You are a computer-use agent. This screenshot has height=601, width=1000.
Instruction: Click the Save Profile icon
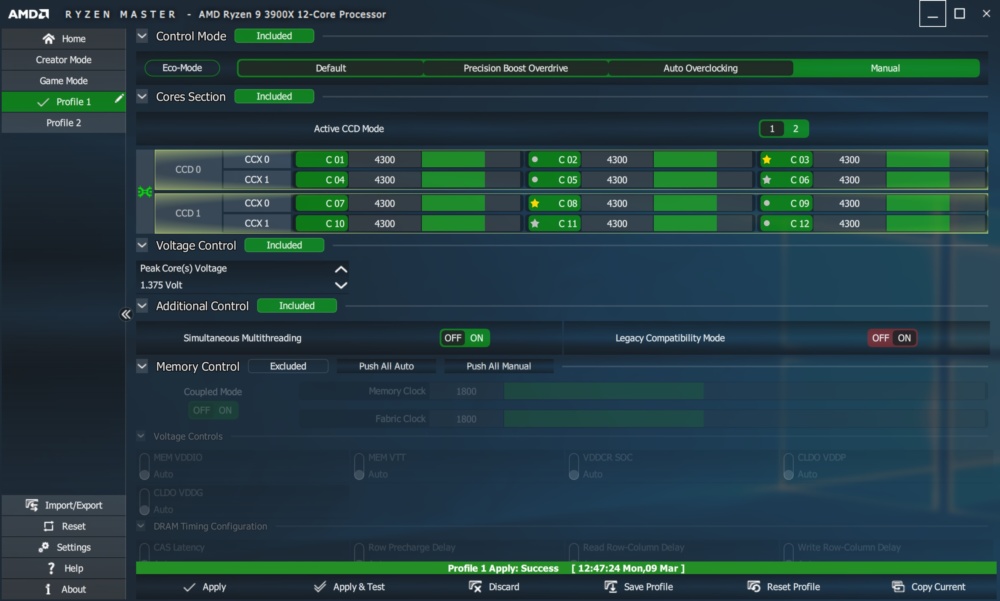tap(610, 586)
